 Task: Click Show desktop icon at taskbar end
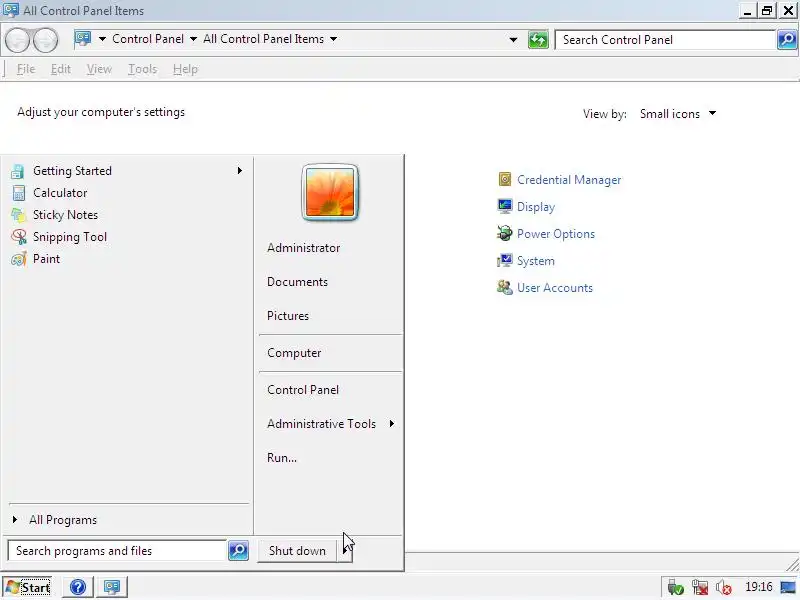[x=788, y=587]
